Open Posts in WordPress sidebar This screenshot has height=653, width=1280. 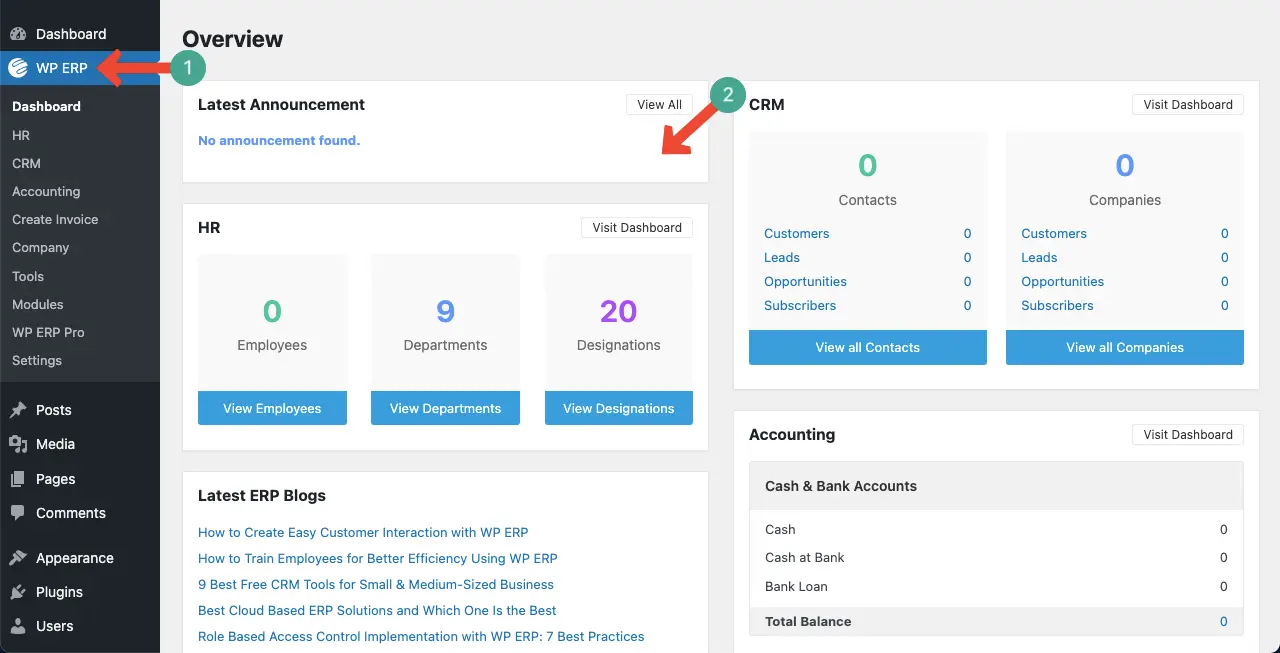[x=54, y=410]
